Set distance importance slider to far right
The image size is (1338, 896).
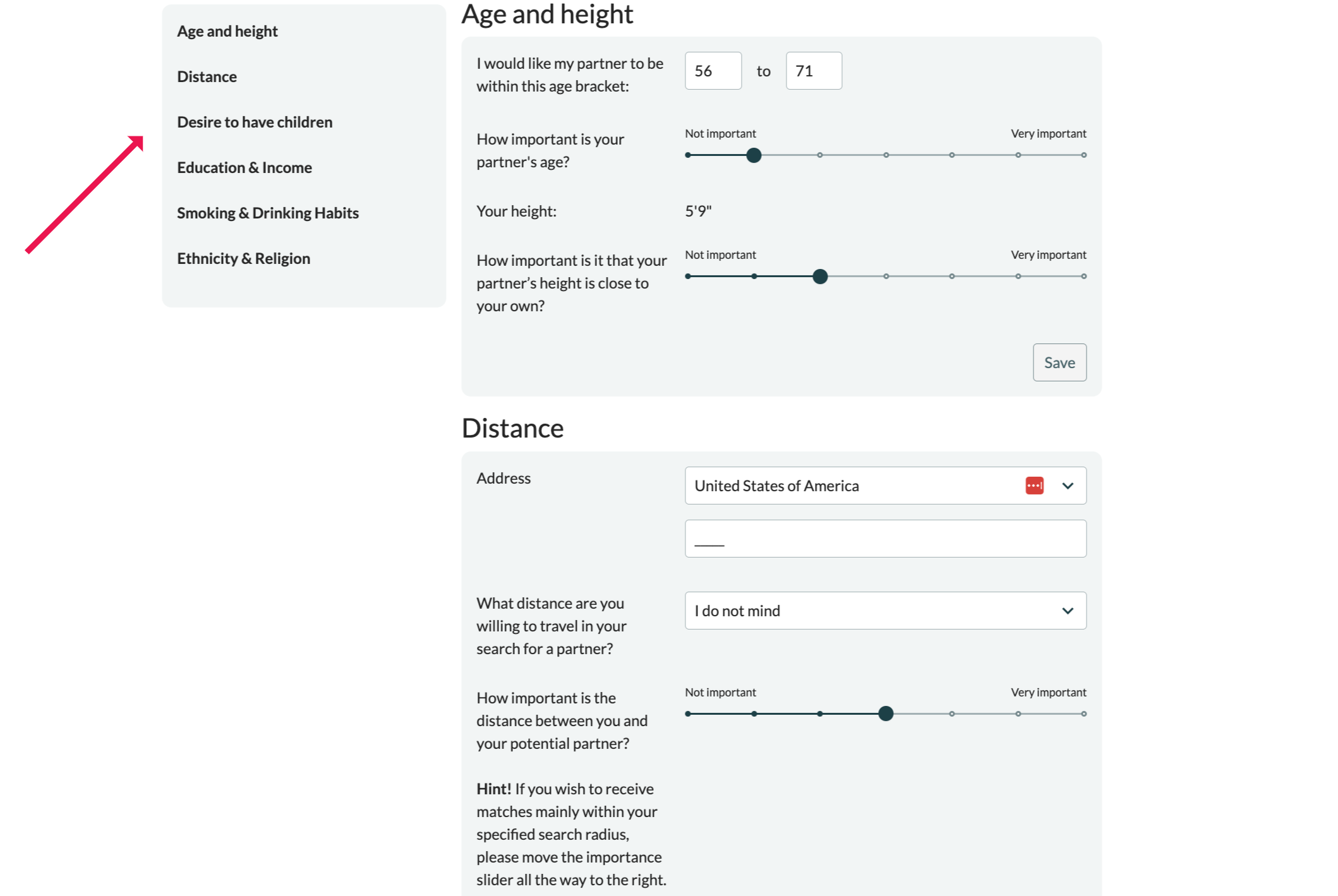(x=1083, y=714)
